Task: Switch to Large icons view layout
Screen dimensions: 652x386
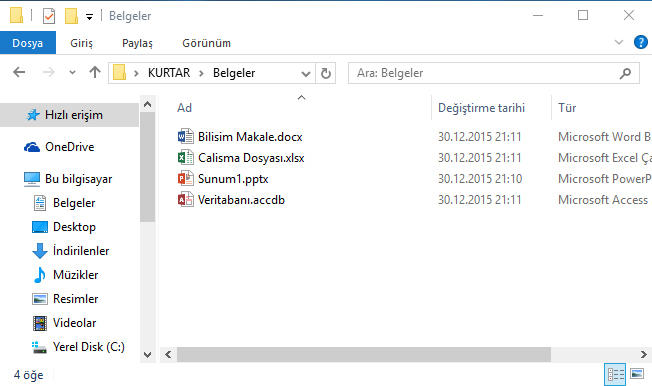Action: click(x=637, y=374)
